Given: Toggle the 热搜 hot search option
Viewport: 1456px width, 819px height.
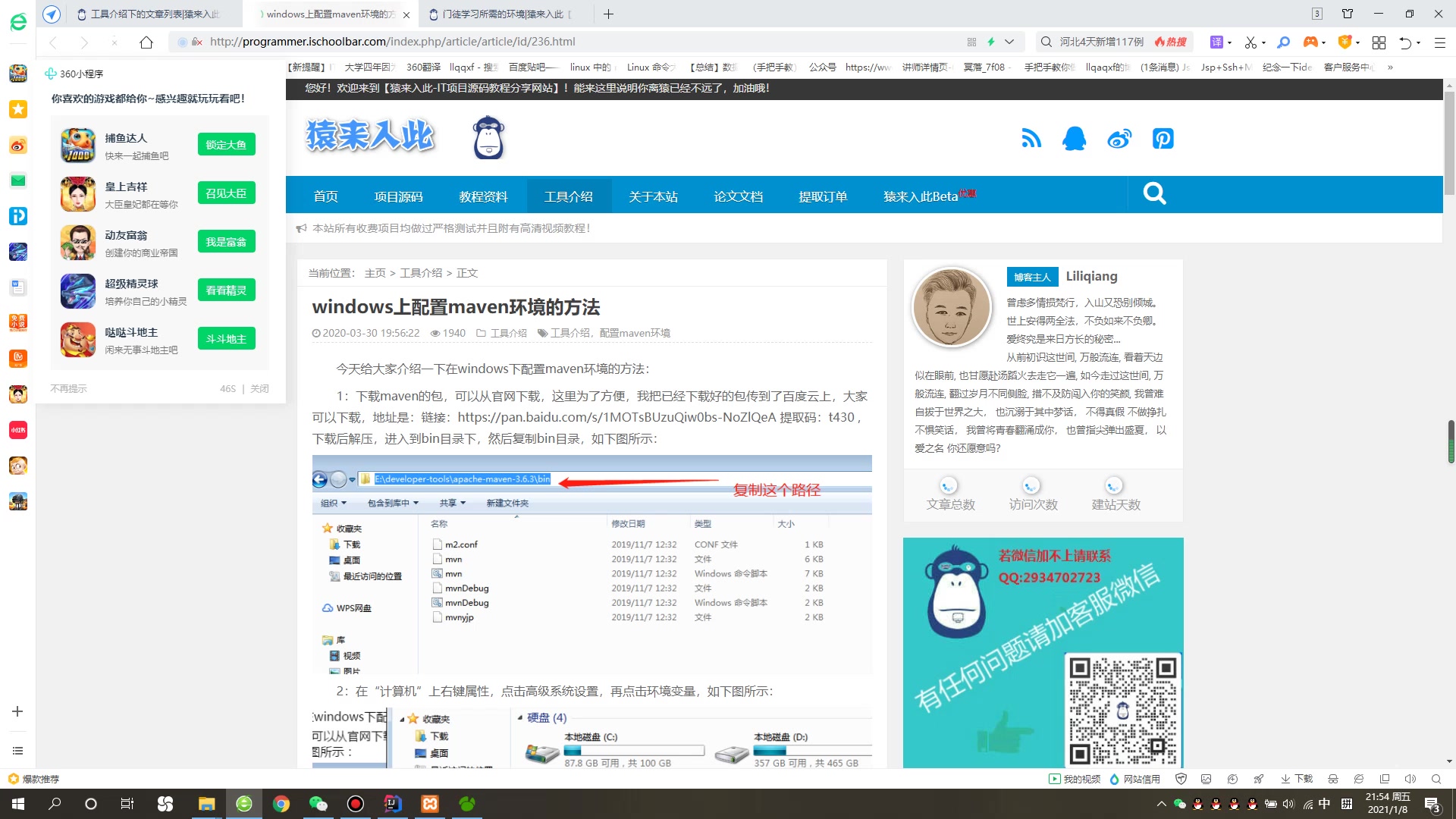Looking at the screenshot, I should (1170, 42).
